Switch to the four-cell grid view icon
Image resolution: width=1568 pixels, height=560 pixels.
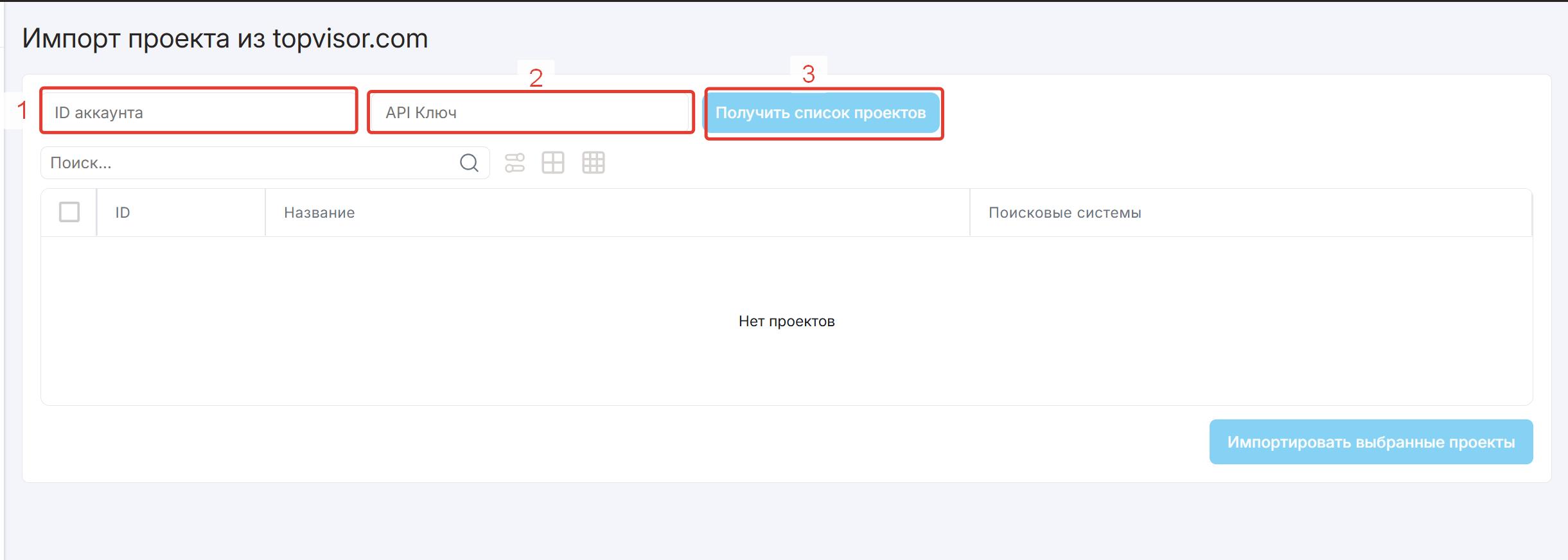click(x=552, y=163)
